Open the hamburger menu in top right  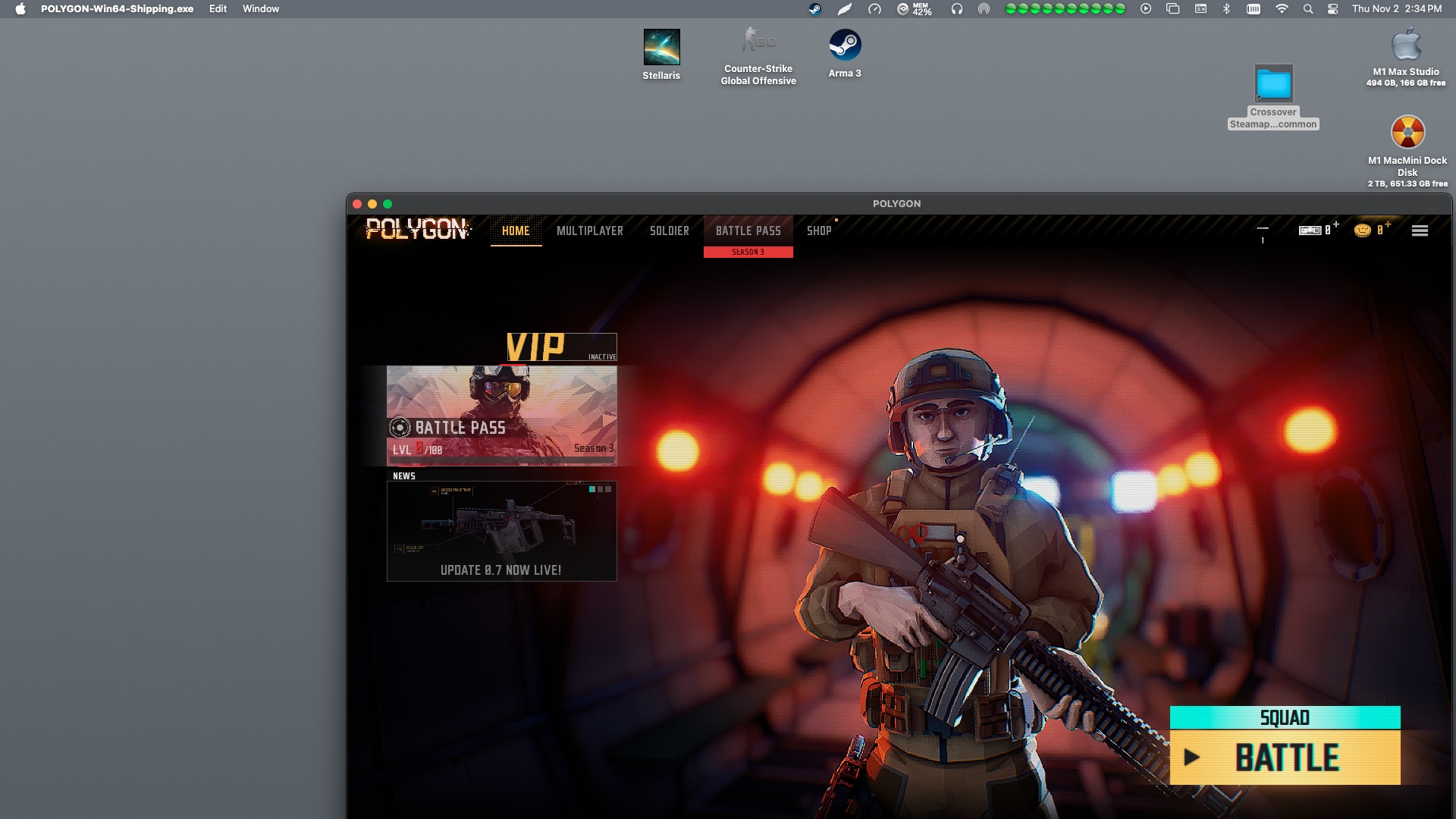(1419, 231)
